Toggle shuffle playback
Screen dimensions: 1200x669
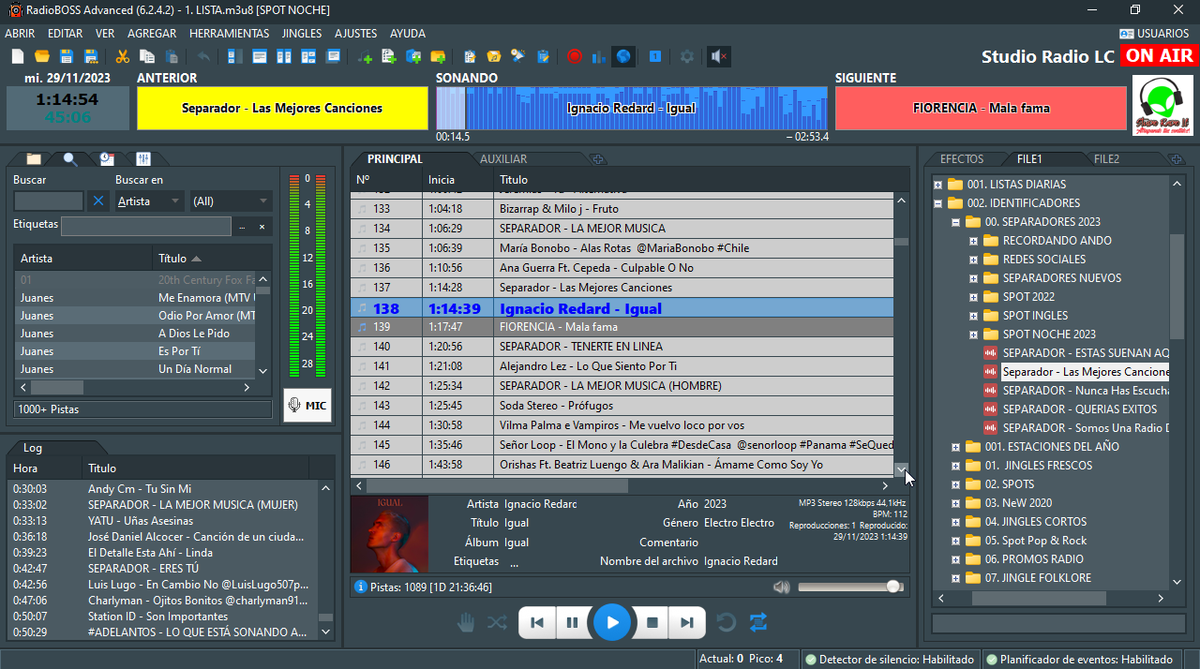pos(497,623)
